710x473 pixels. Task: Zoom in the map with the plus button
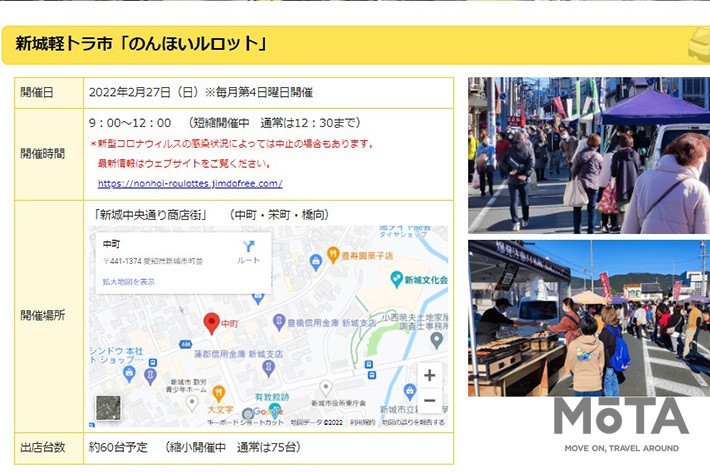click(429, 375)
